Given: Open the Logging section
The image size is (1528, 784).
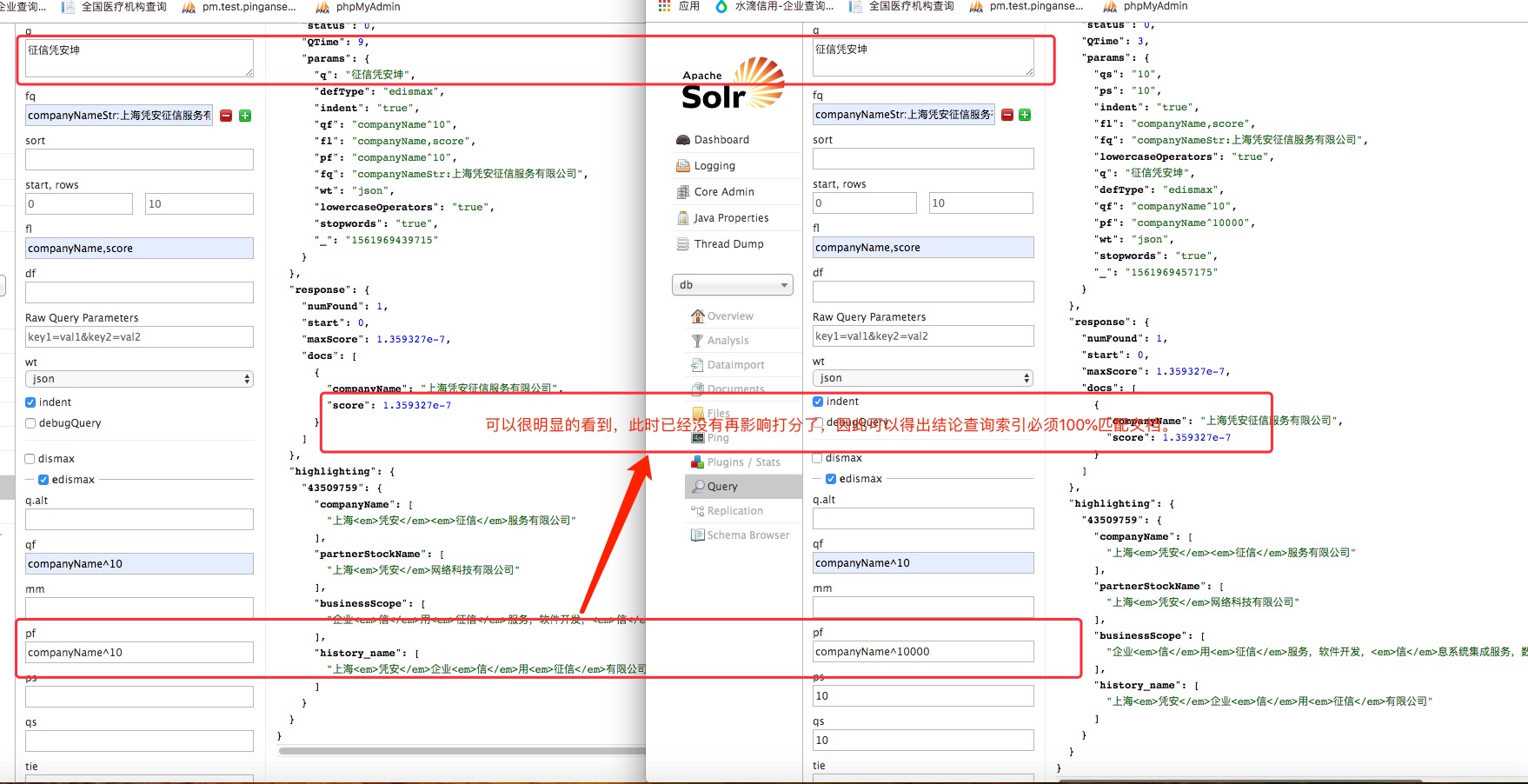Looking at the screenshot, I should (714, 165).
